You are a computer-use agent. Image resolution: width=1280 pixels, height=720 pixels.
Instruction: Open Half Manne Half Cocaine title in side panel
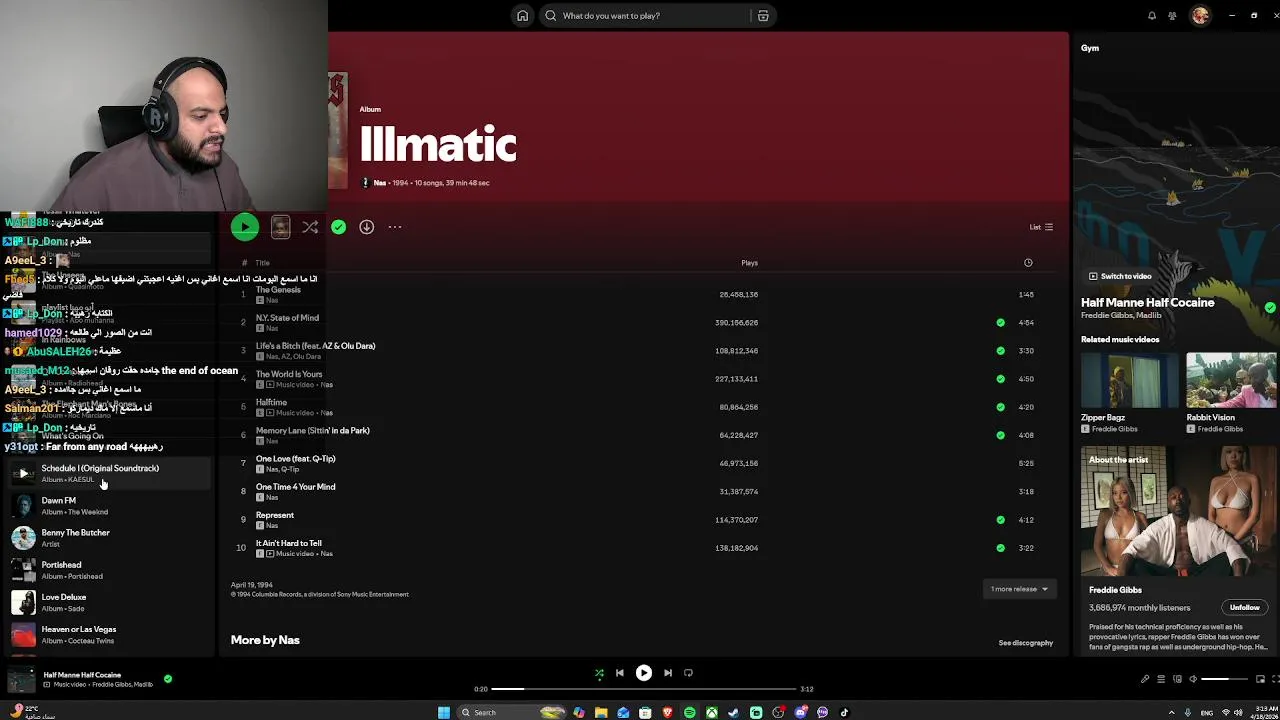click(1147, 302)
